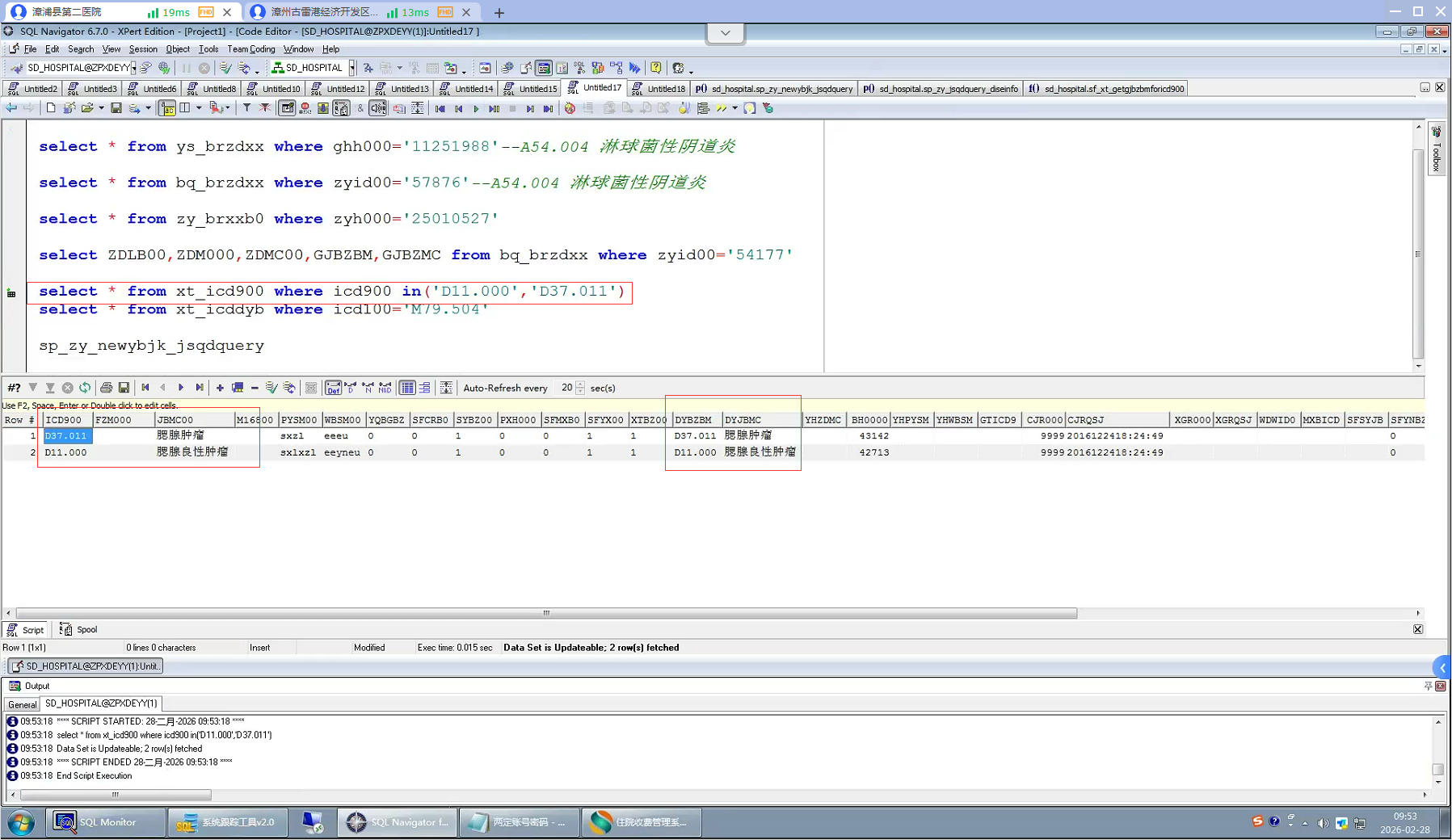The height and width of the screenshot is (840, 1452).
Task: Jump to the first record in results
Action: [145, 388]
